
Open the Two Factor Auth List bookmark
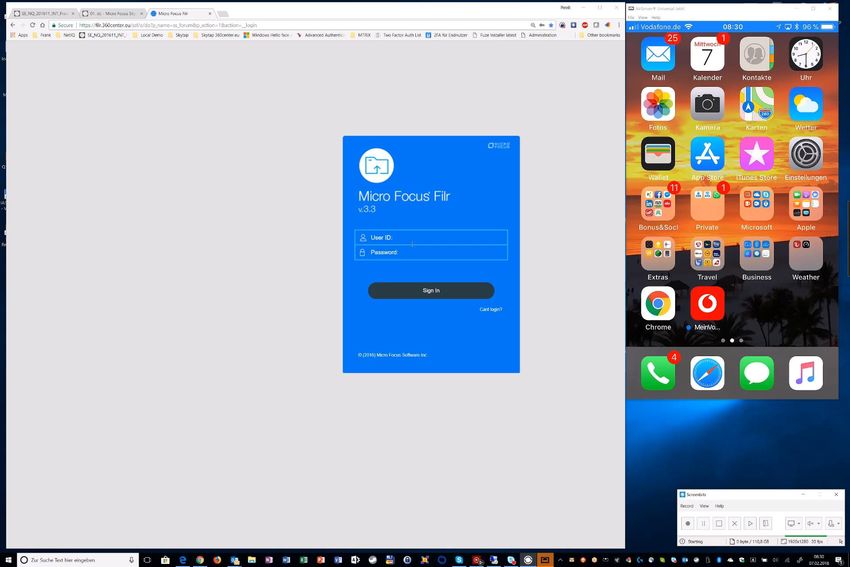pyautogui.click(x=398, y=35)
